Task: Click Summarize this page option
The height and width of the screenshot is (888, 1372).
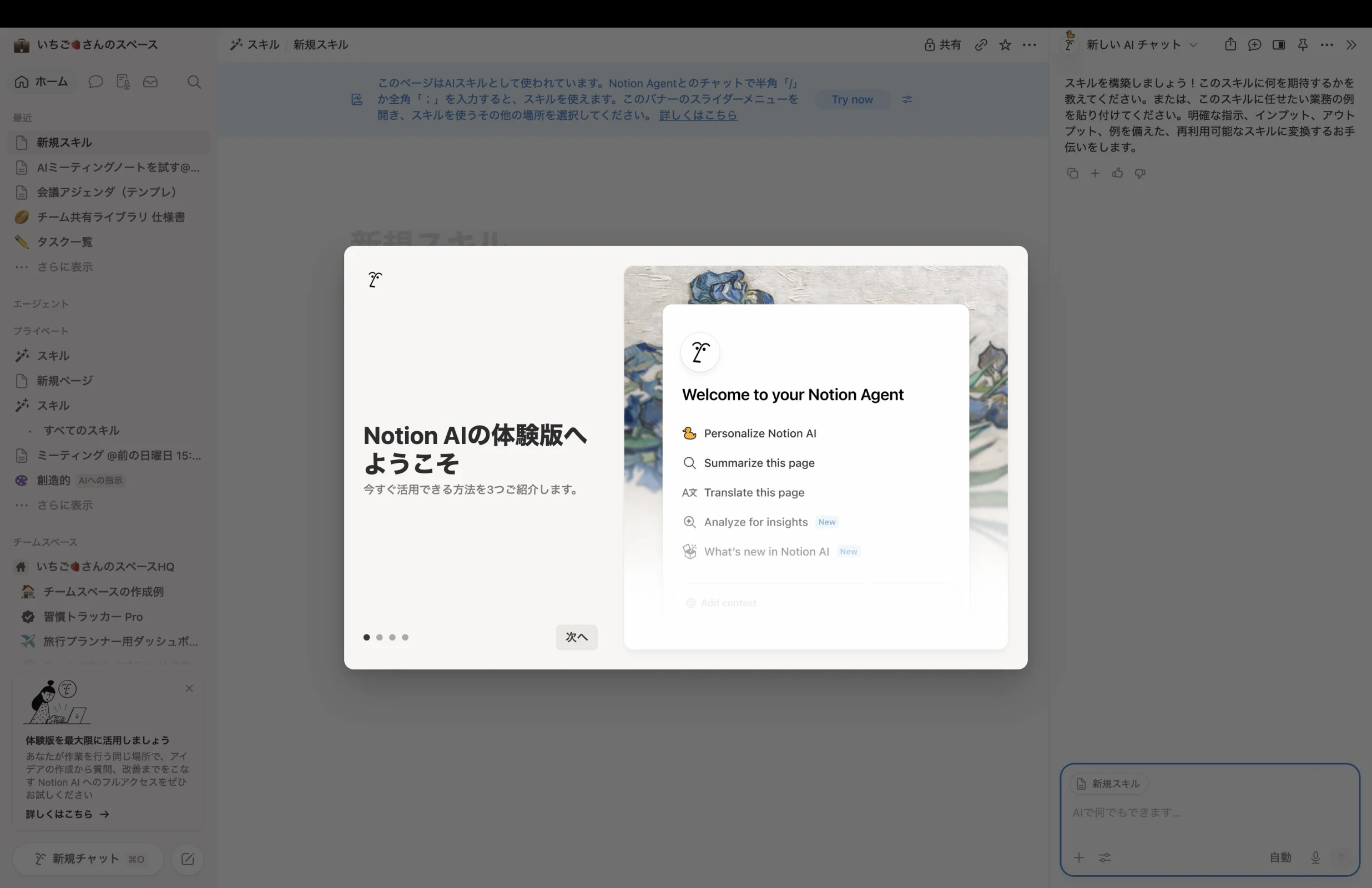Action: click(x=748, y=462)
